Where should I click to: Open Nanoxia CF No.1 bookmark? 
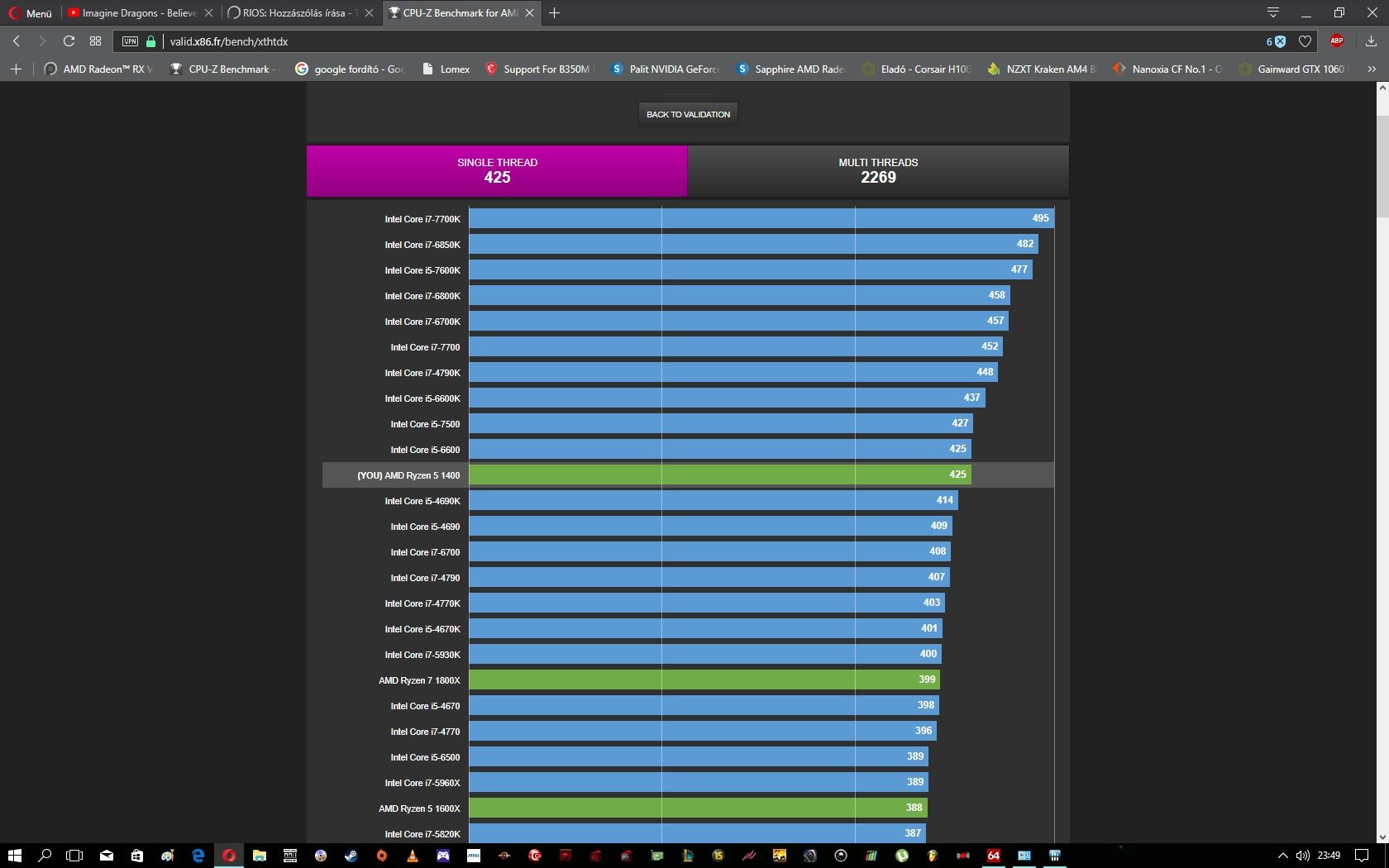(1167, 69)
